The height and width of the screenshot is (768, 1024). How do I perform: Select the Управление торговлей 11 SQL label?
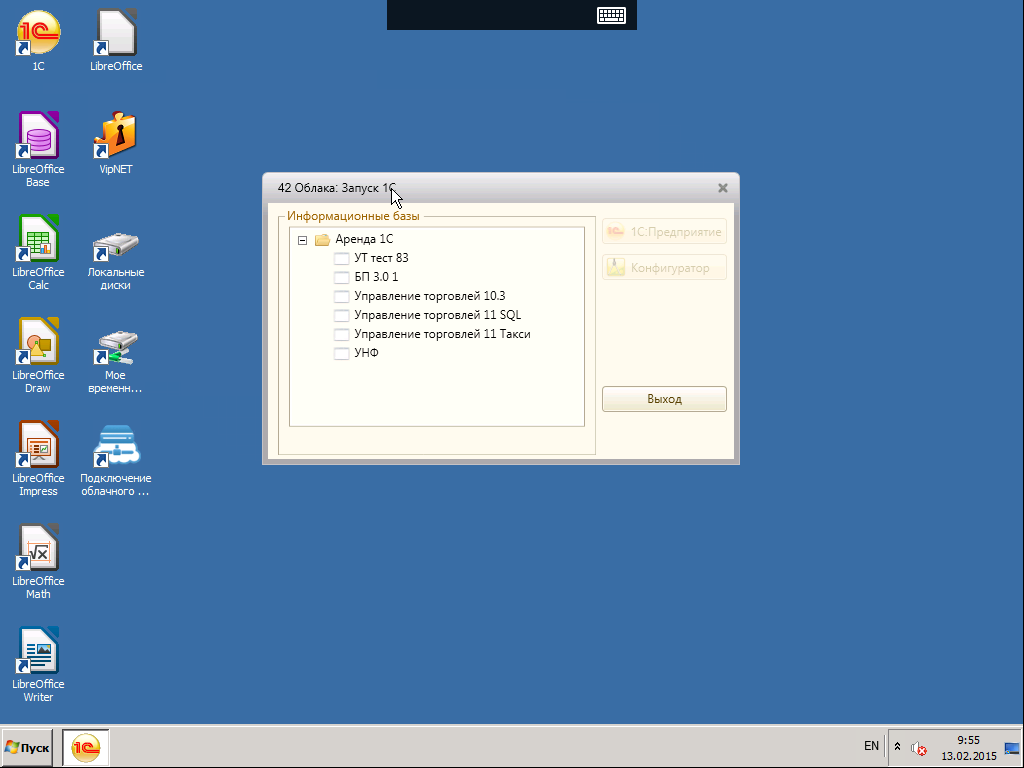tap(438, 315)
